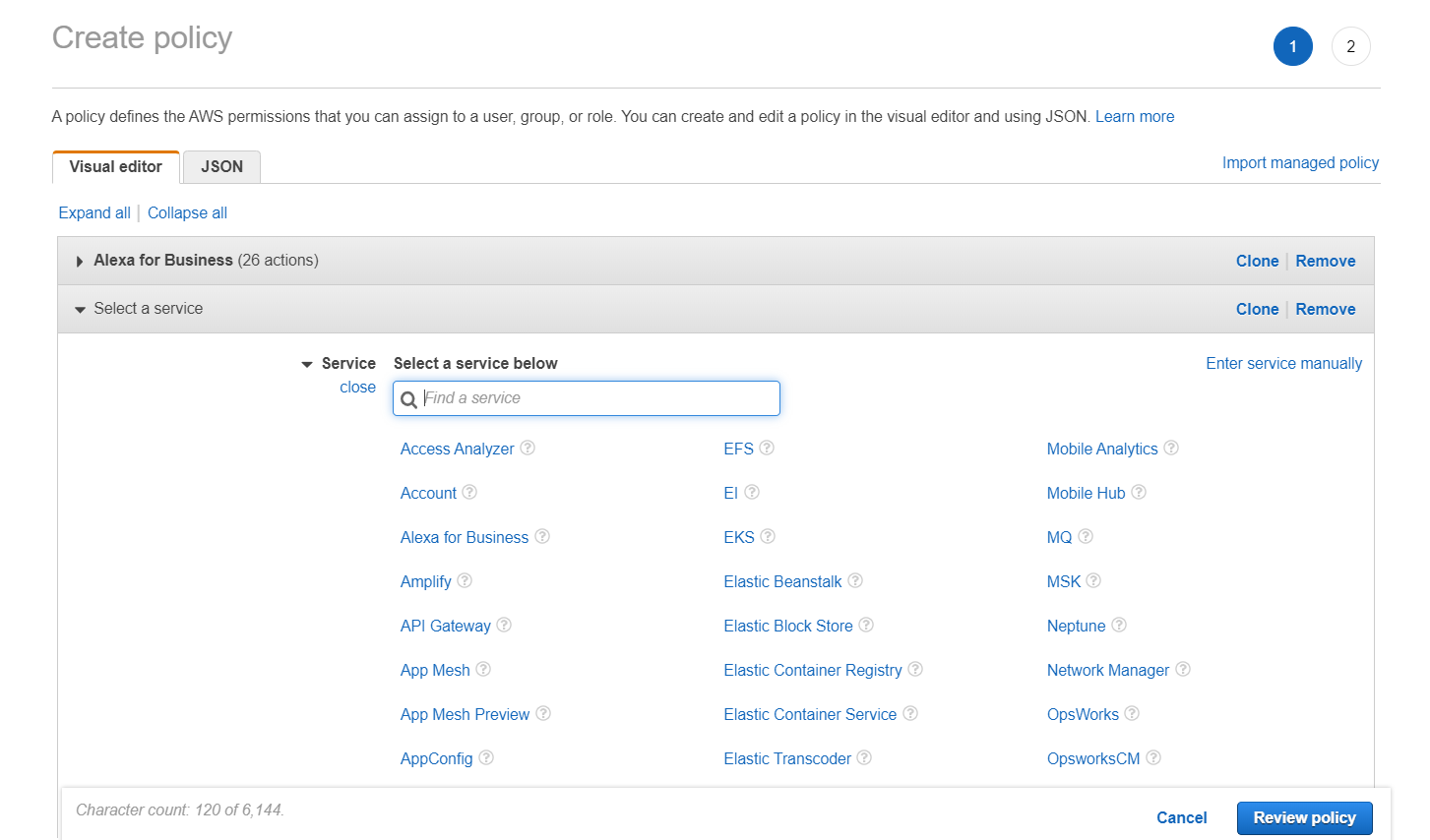1430x840 pixels.
Task: Open the Import managed policy link
Action: [1300, 163]
